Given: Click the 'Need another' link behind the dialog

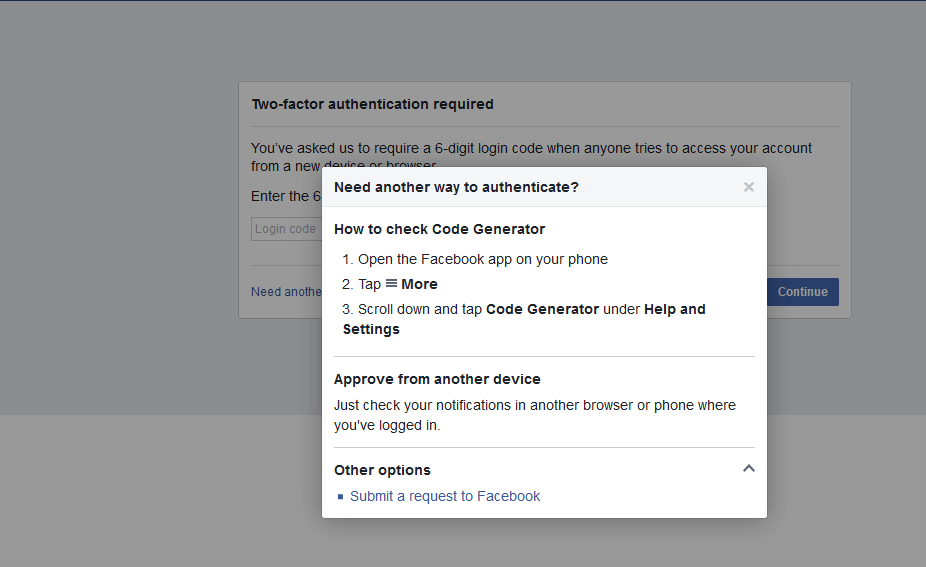Looking at the screenshot, I should click(286, 292).
